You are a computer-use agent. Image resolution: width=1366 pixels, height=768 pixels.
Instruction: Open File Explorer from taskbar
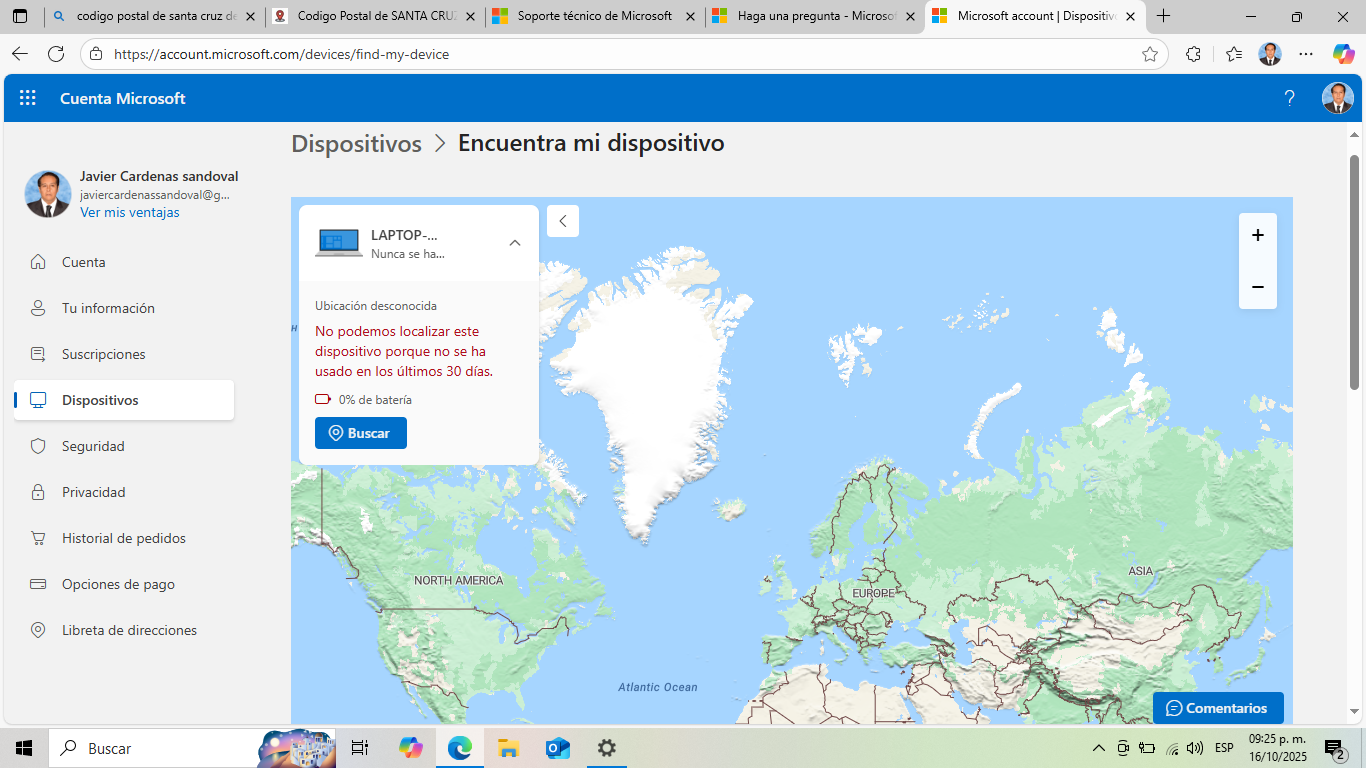pyautogui.click(x=508, y=748)
